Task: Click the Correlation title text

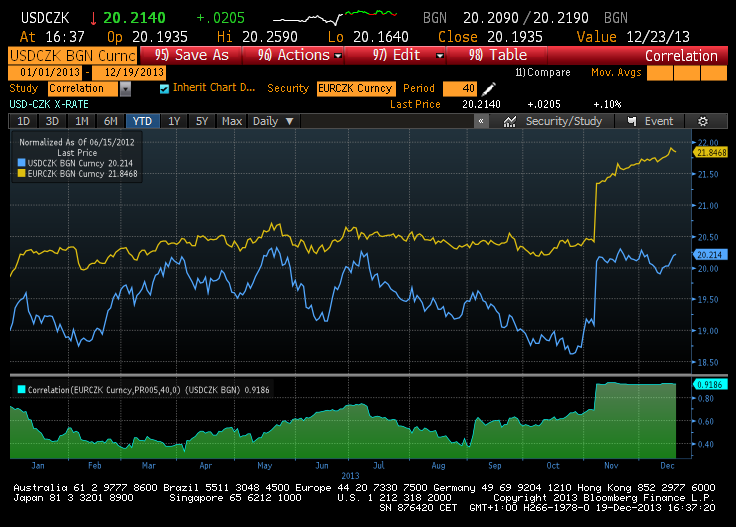Action: tap(681, 56)
